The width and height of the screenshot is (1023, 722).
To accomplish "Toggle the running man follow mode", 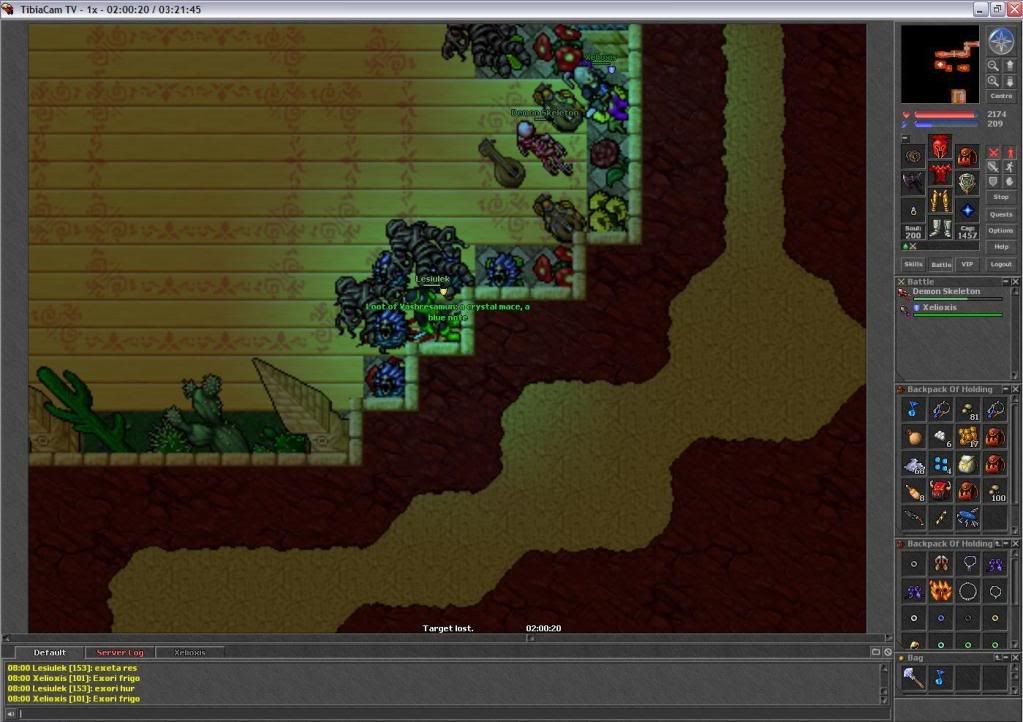I will [x=1009, y=167].
